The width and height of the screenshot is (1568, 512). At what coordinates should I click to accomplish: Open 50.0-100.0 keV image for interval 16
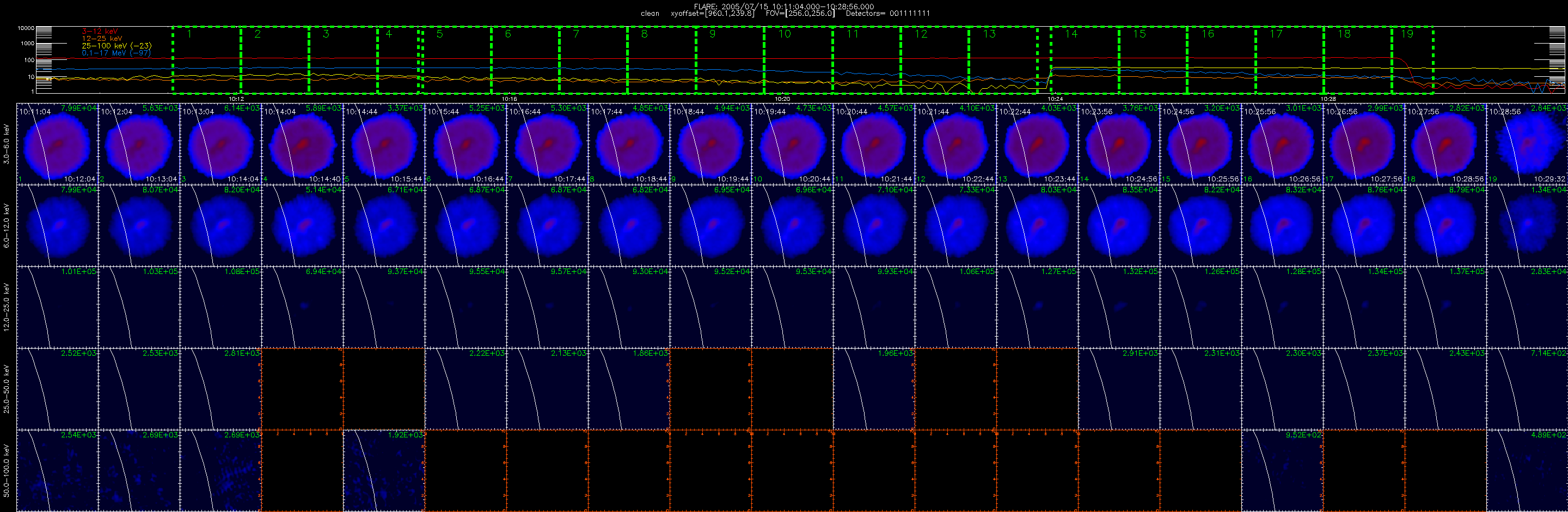click(x=1282, y=471)
